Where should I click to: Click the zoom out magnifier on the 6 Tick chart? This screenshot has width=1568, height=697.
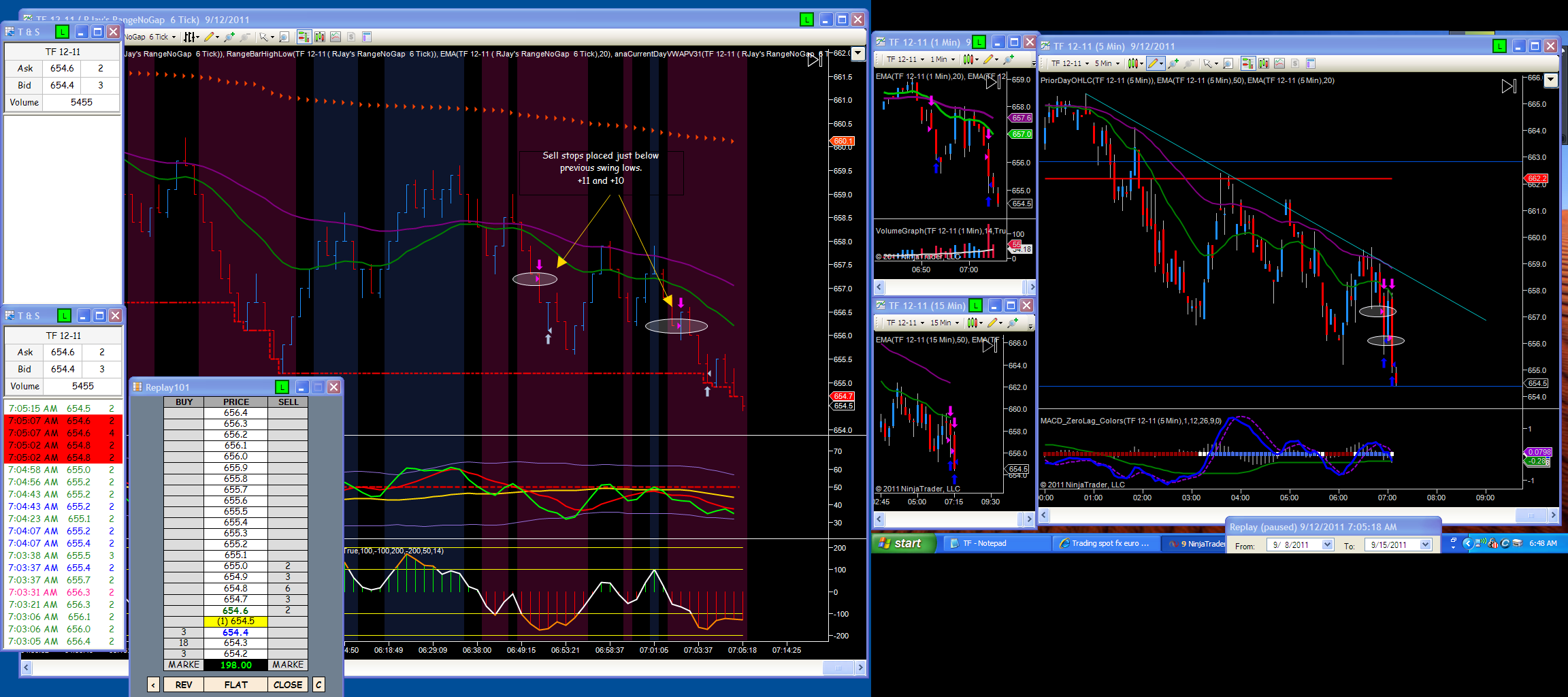(245, 37)
